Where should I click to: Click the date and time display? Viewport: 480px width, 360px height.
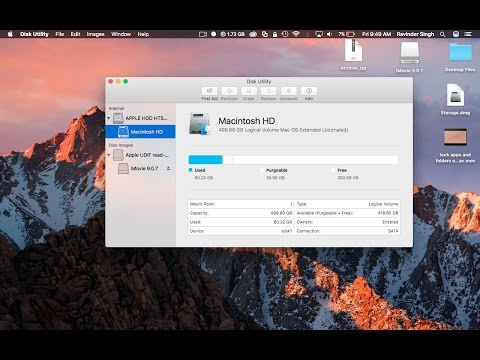pyautogui.click(x=376, y=34)
